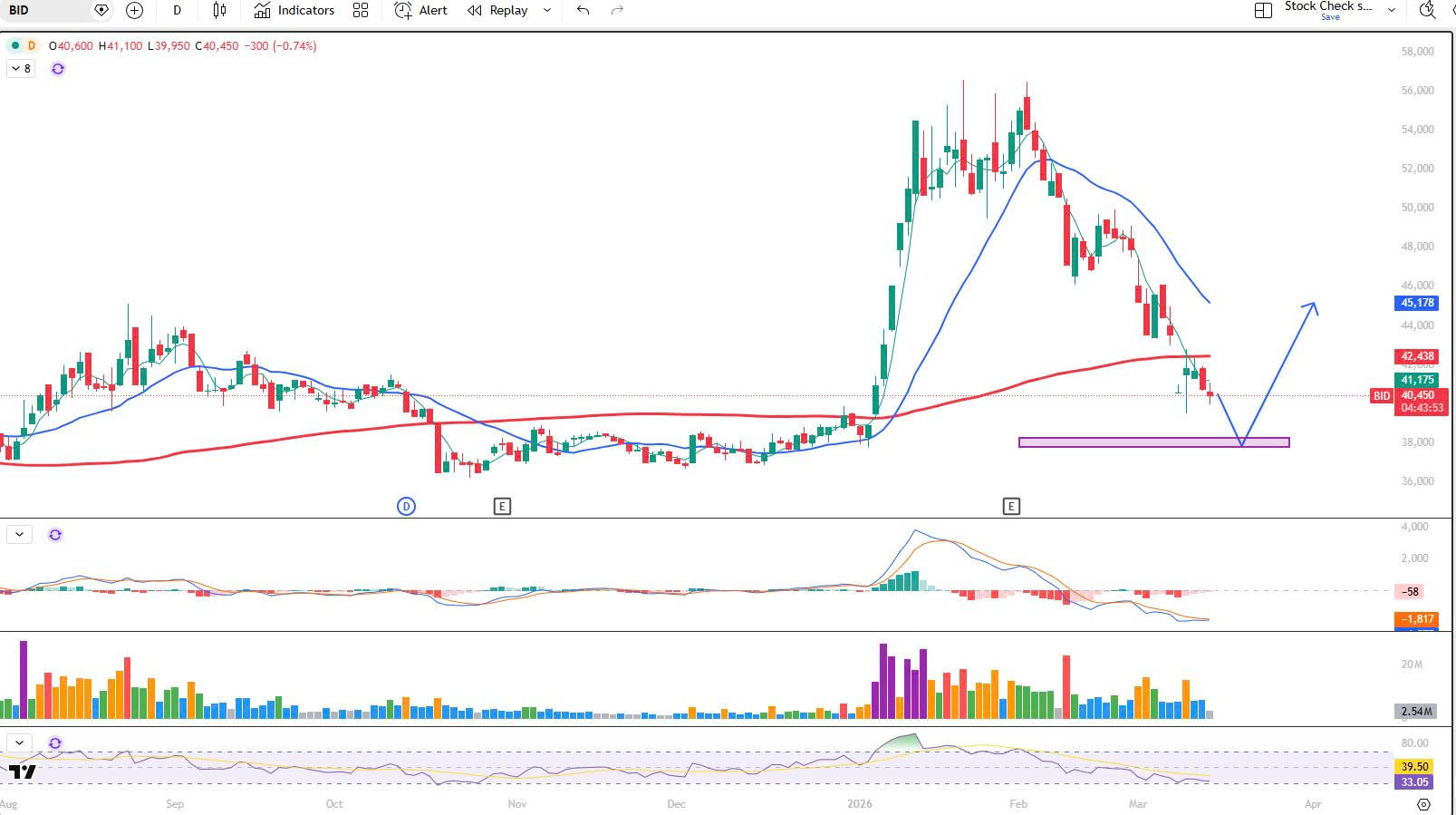The height and width of the screenshot is (815, 1456).
Task: Click the blue dividend D marker
Action: coord(406,506)
